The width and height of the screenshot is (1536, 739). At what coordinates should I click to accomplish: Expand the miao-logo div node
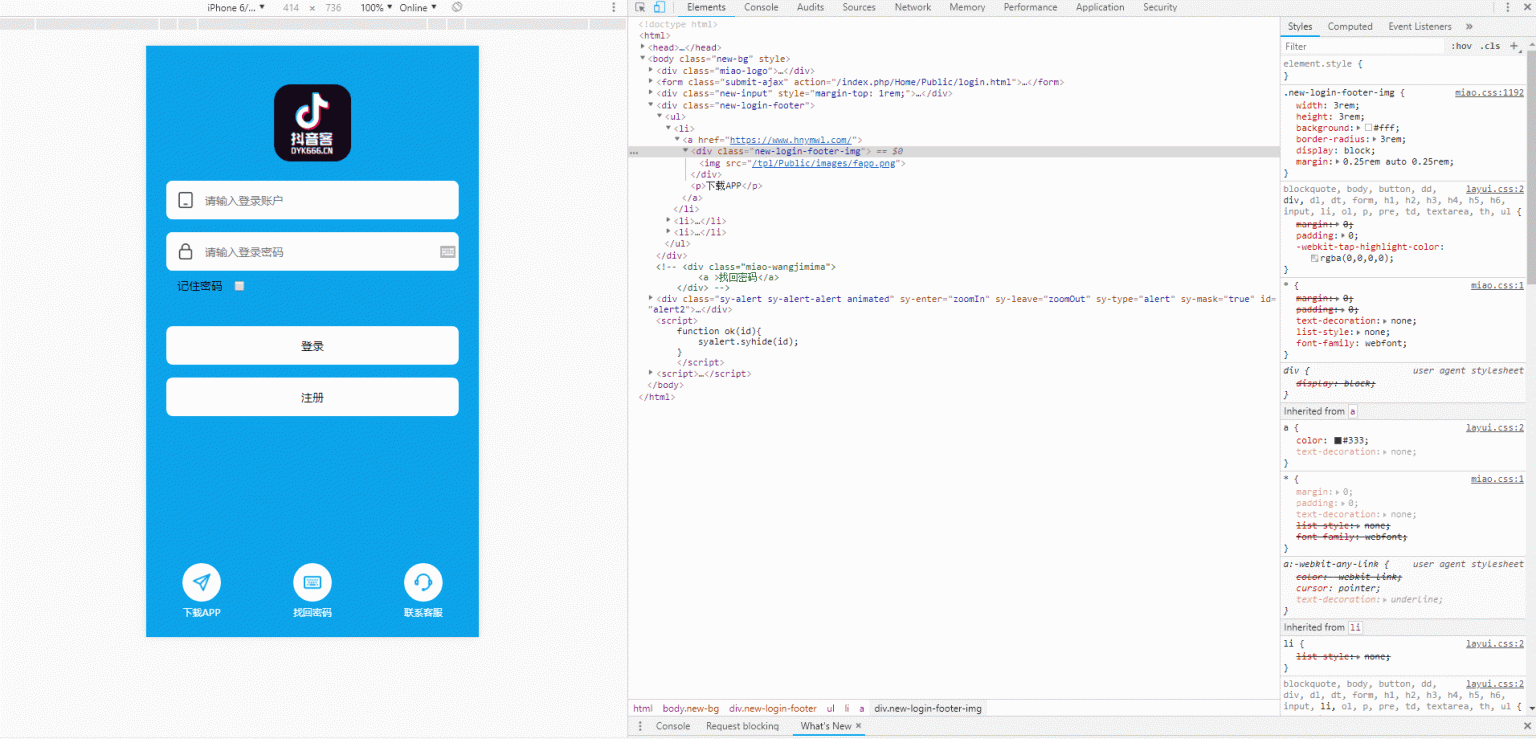click(x=651, y=70)
